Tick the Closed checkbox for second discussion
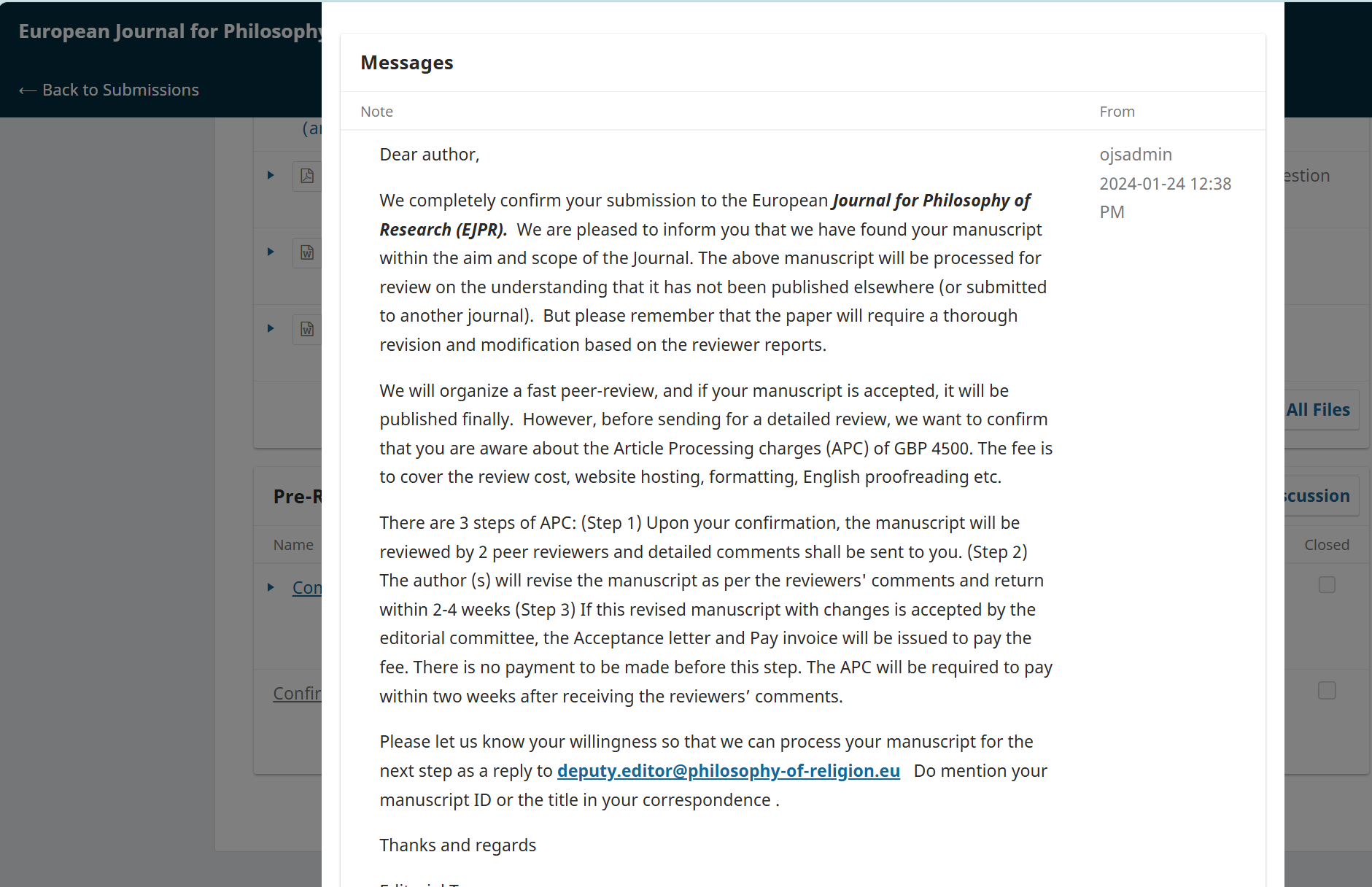This screenshot has height=887, width=1372. coord(1327,691)
